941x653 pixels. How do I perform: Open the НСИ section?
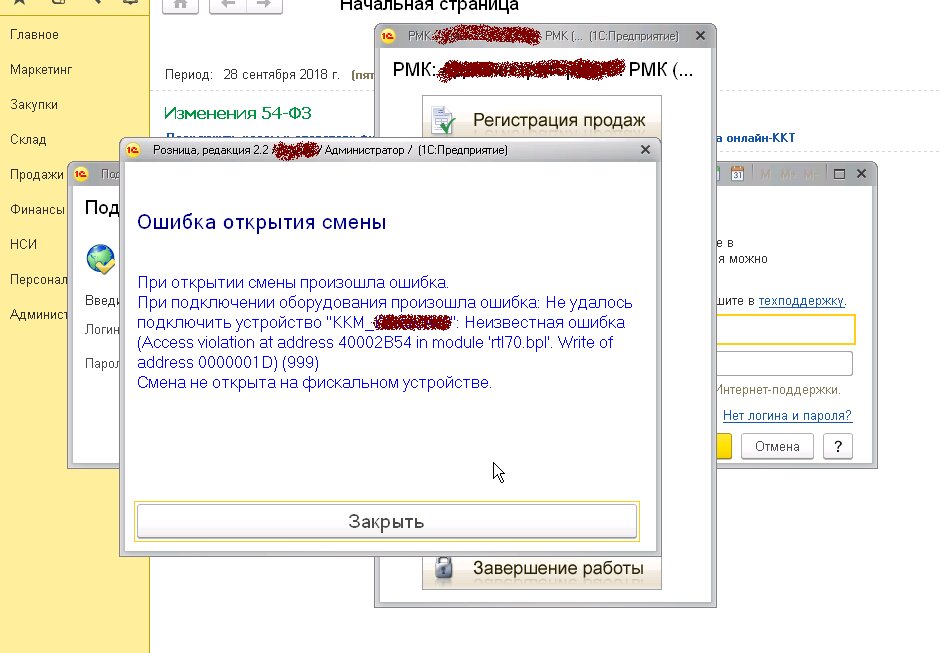pos(23,244)
